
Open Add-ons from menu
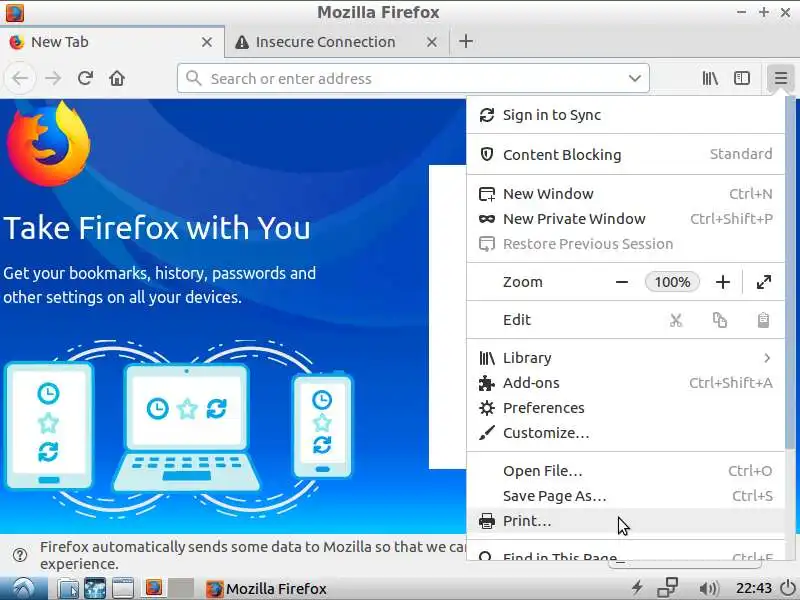(626, 383)
